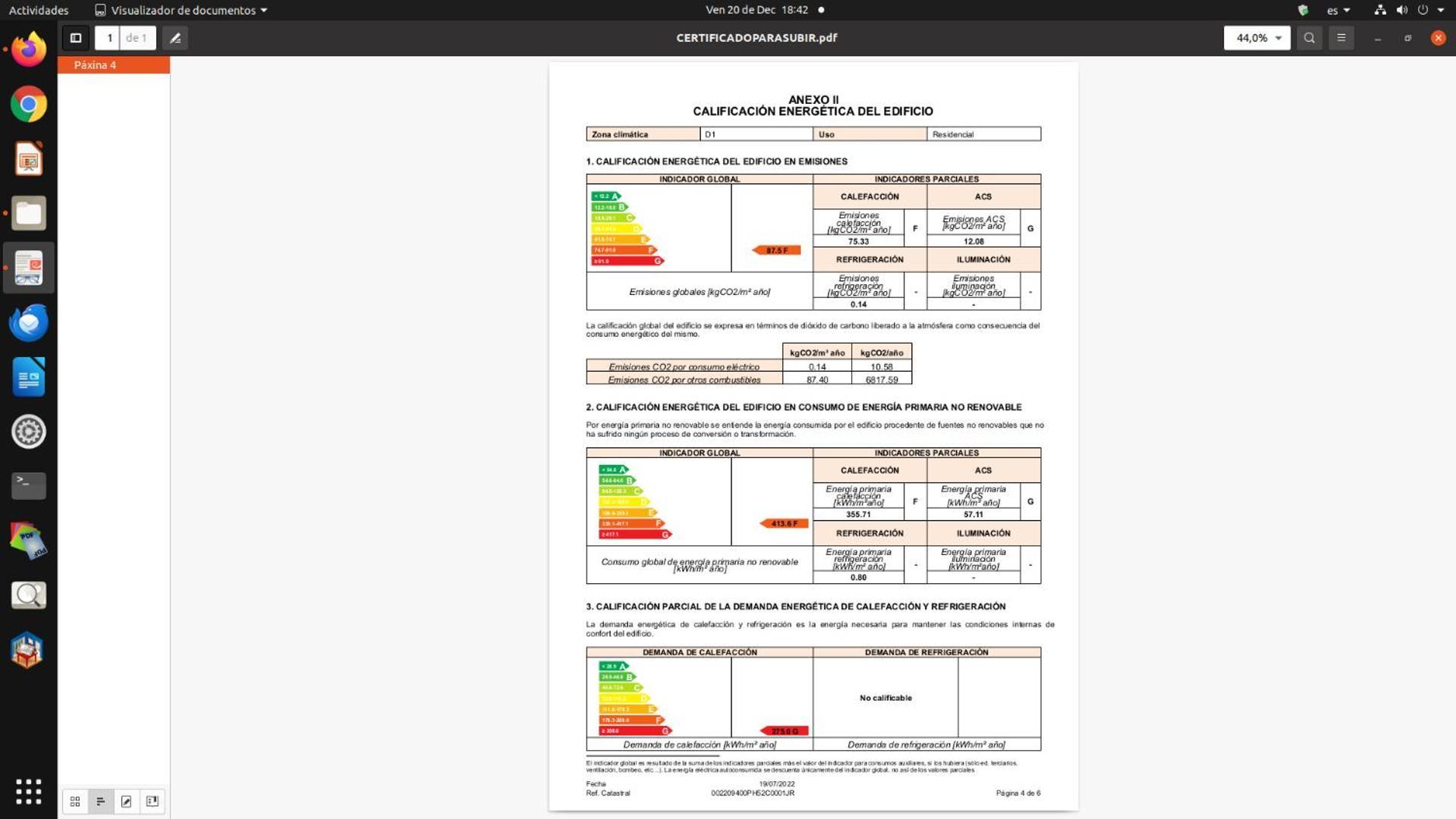This screenshot has height=819, width=1456.
Task: Click the CERTIFICADOPARASUBIR.pdf window title
Action: point(756,38)
